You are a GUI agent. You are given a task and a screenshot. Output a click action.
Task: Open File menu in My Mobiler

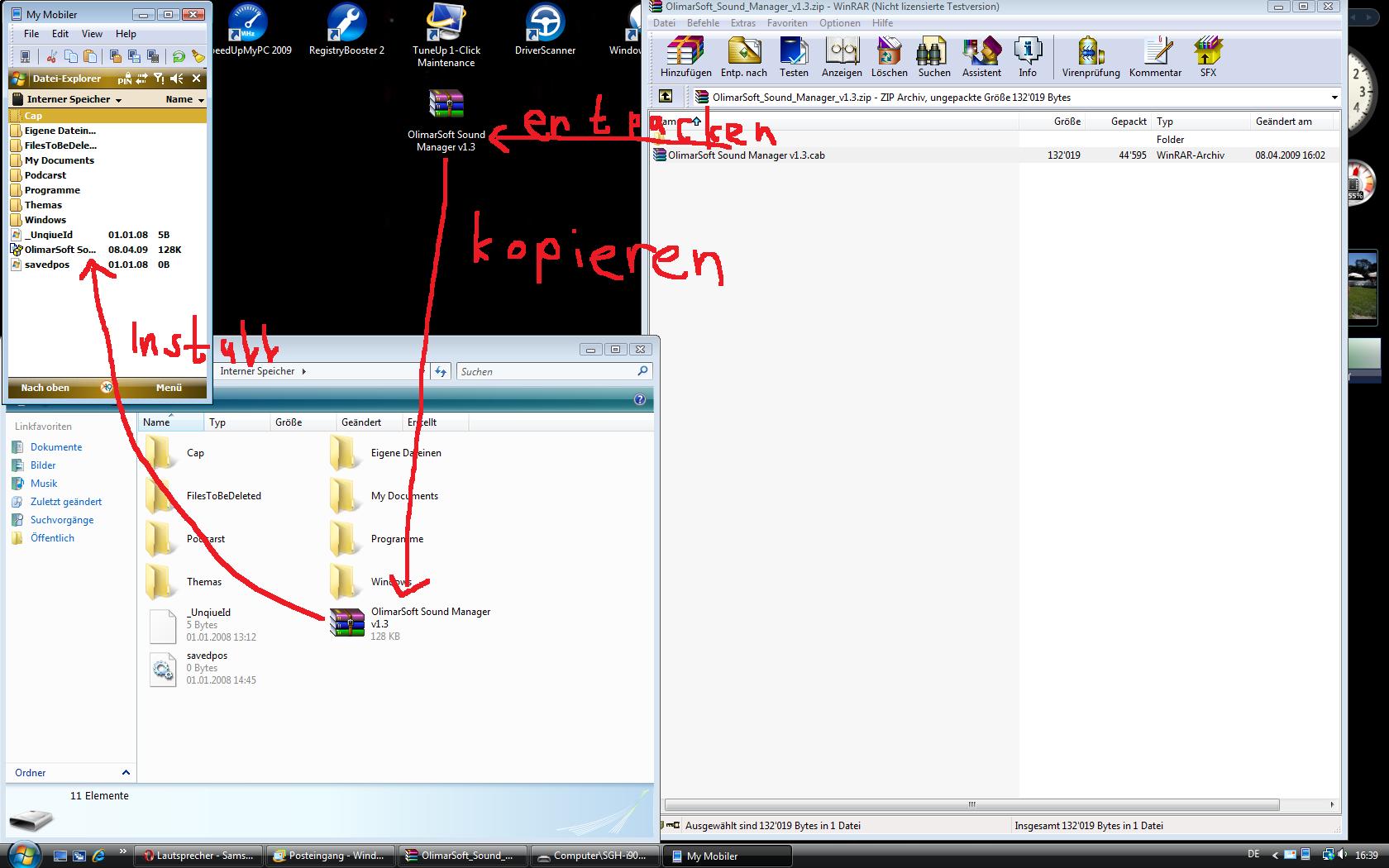[31, 34]
